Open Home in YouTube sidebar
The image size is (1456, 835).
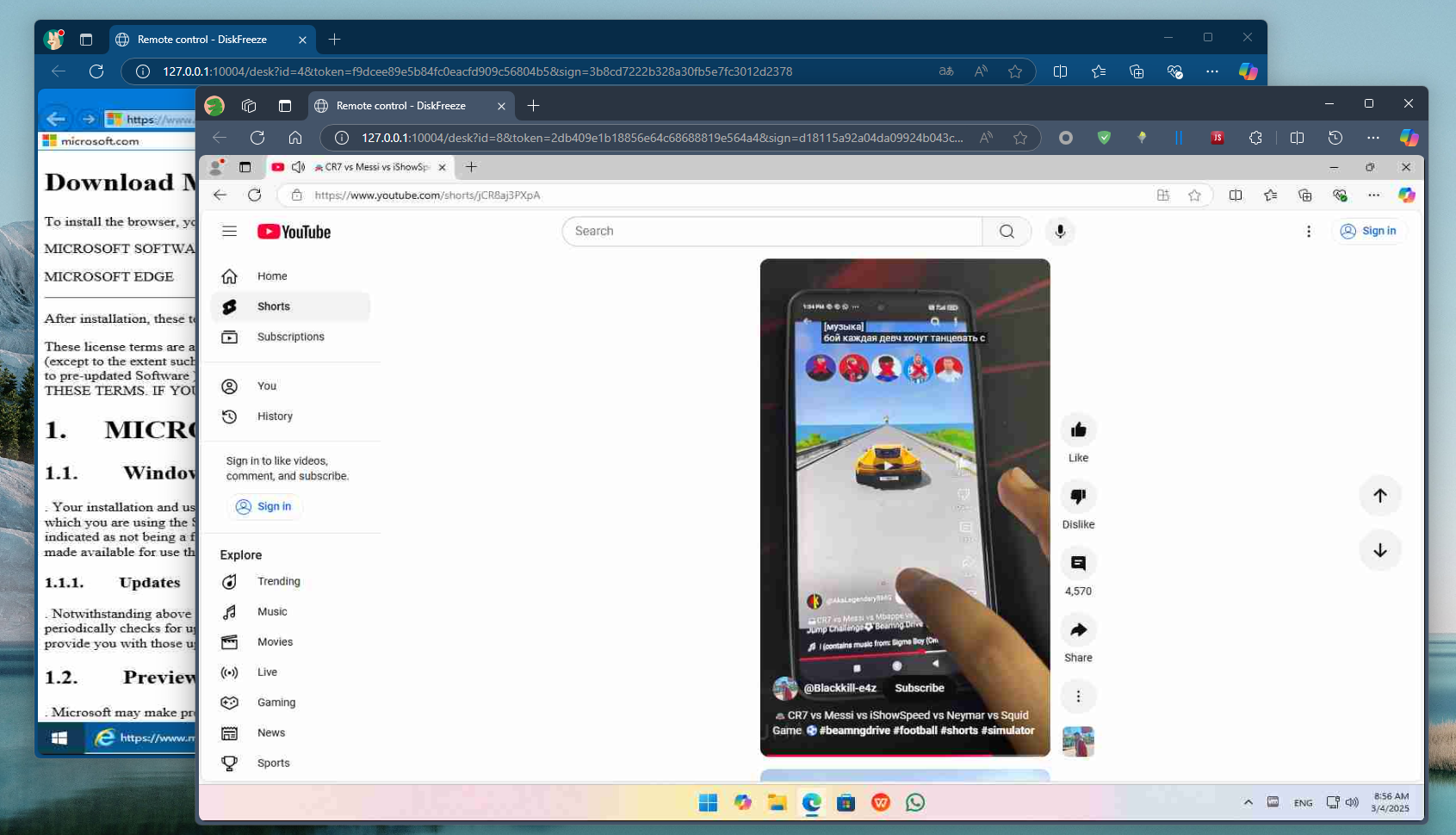(x=291, y=276)
